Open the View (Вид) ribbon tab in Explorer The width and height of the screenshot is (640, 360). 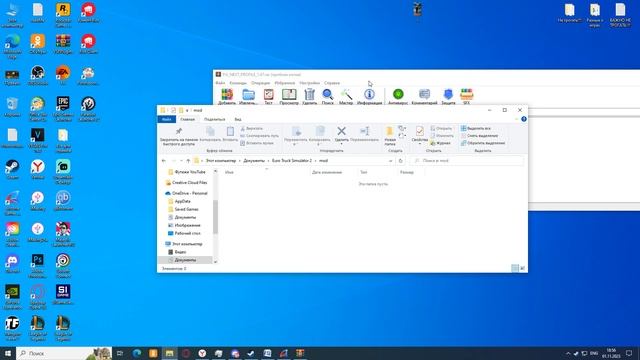click(238, 119)
